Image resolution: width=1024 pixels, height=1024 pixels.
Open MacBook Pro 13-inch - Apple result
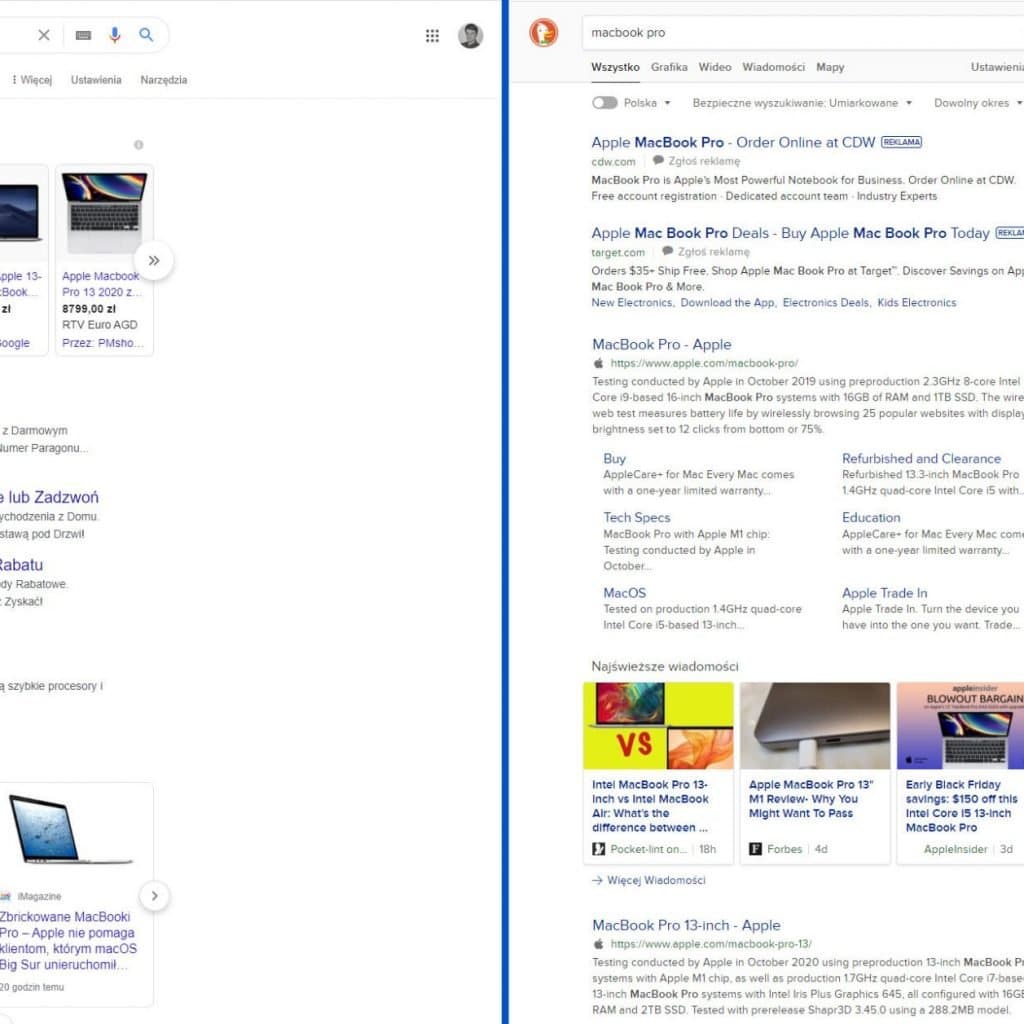686,925
